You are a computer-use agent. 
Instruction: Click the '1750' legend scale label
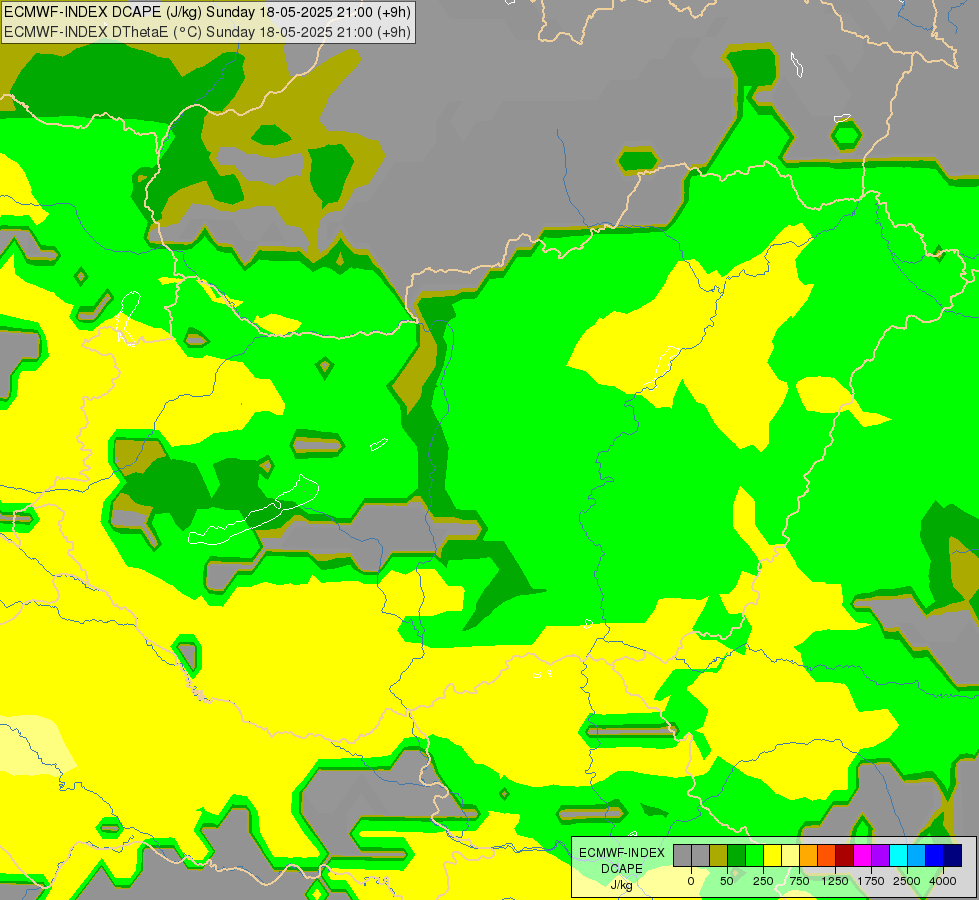pyautogui.click(x=871, y=881)
